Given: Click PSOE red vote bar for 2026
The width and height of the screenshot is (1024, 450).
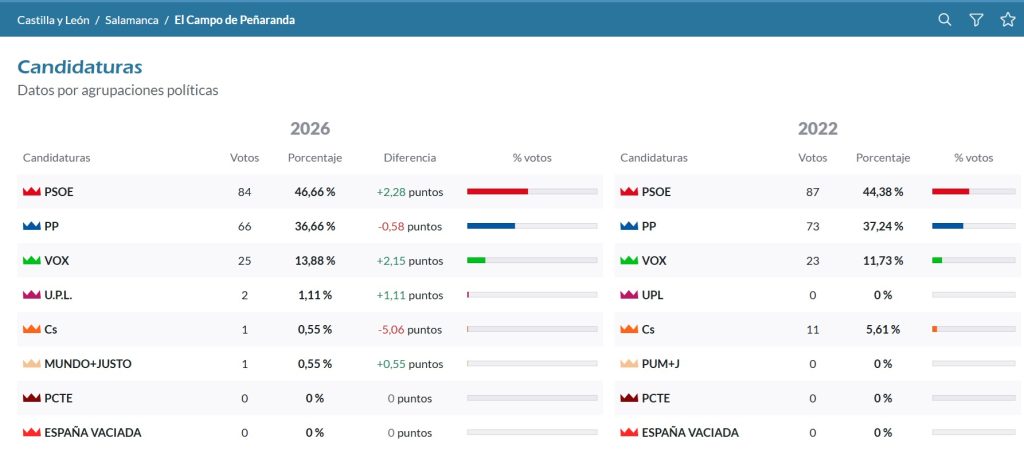Looking at the screenshot, I should pos(497,191).
